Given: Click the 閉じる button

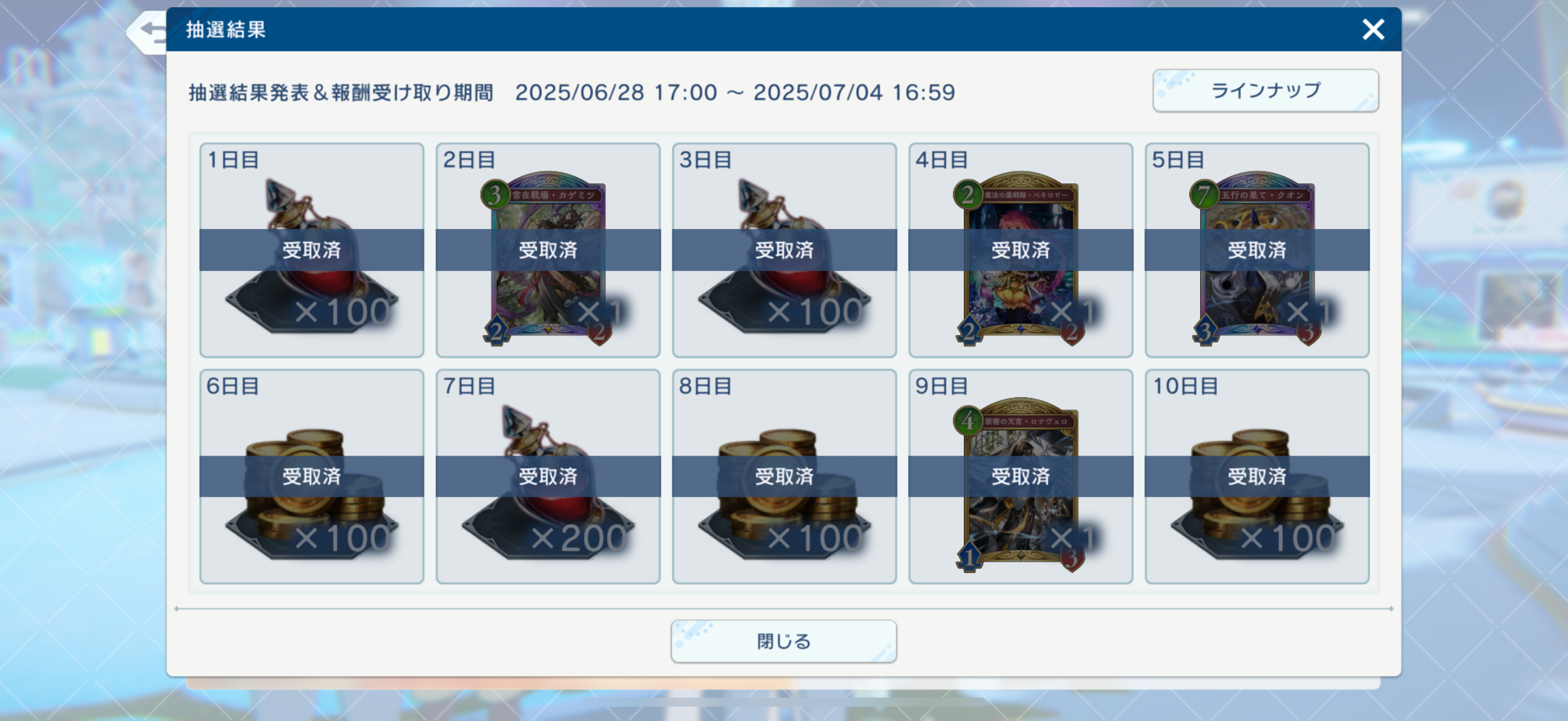Looking at the screenshot, I should [x=783, y=641].
